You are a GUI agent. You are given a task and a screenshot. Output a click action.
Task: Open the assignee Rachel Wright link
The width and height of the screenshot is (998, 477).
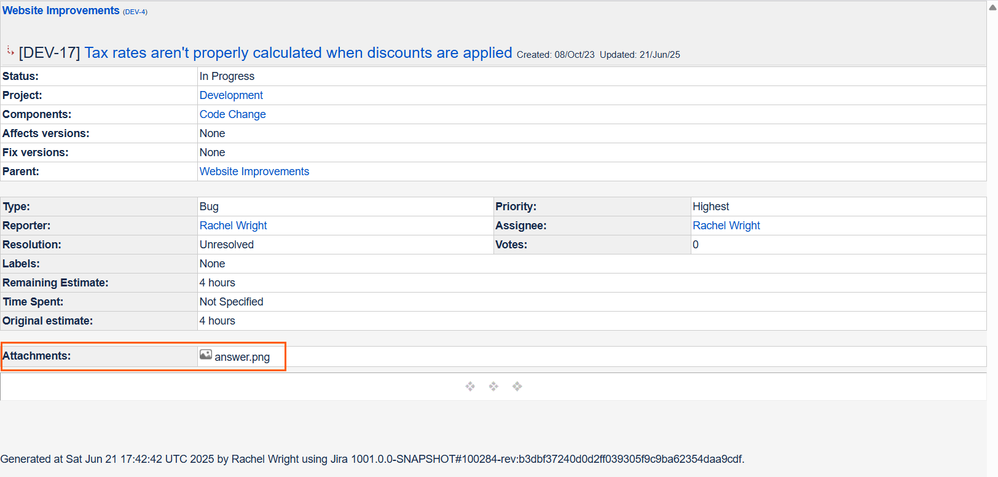point(726,225)
